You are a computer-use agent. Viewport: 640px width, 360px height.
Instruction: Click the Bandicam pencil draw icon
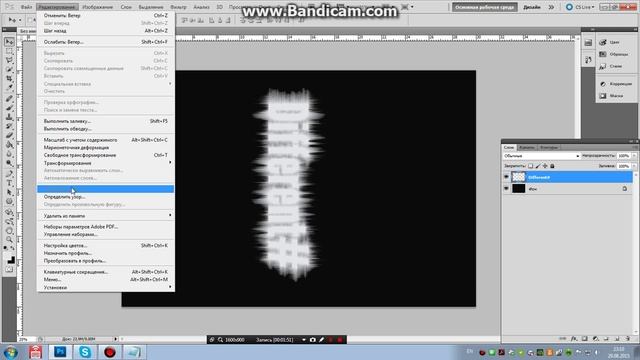coord(322,340)
